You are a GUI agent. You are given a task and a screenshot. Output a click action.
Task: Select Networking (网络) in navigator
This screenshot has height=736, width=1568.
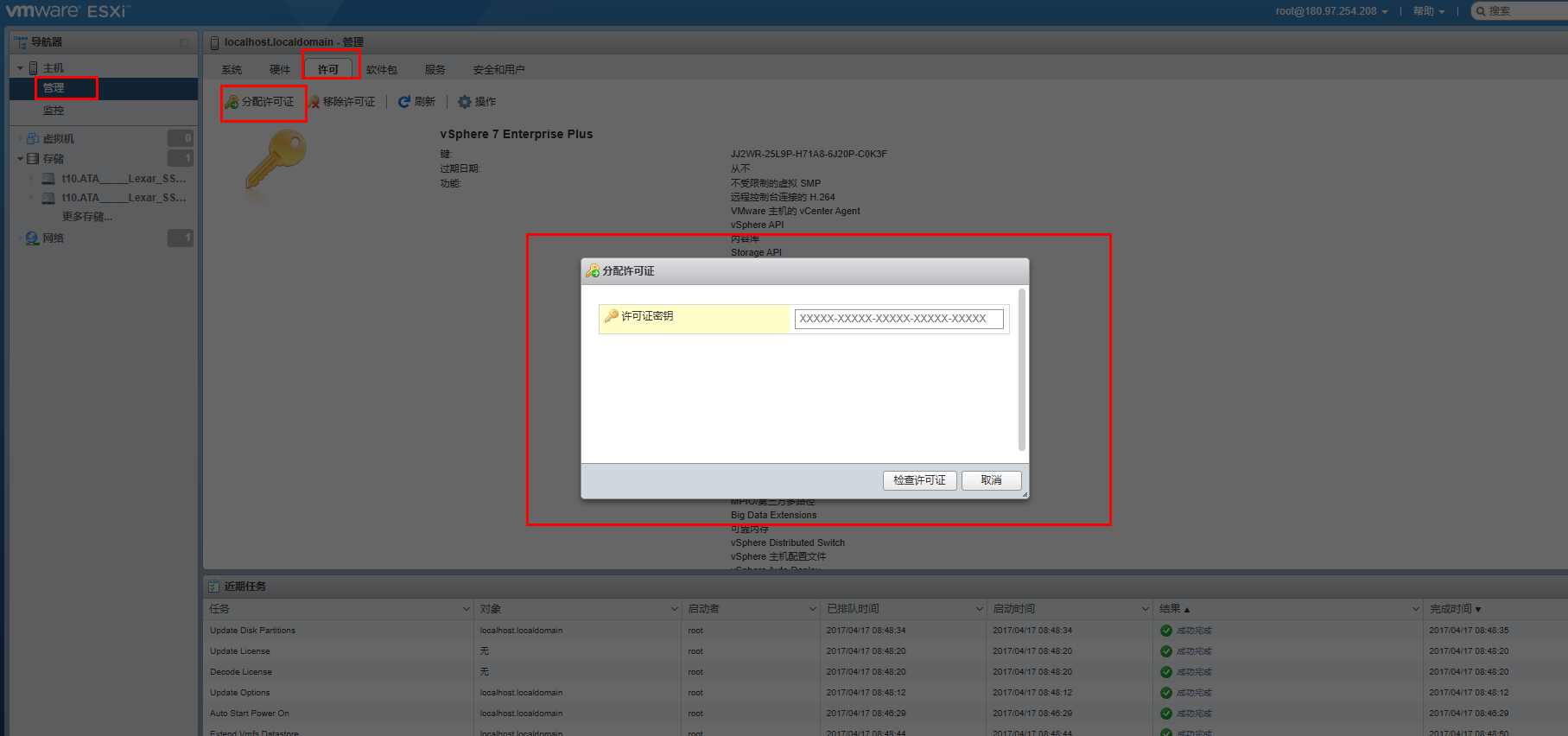pyautogui.click(x=53, y=238)
